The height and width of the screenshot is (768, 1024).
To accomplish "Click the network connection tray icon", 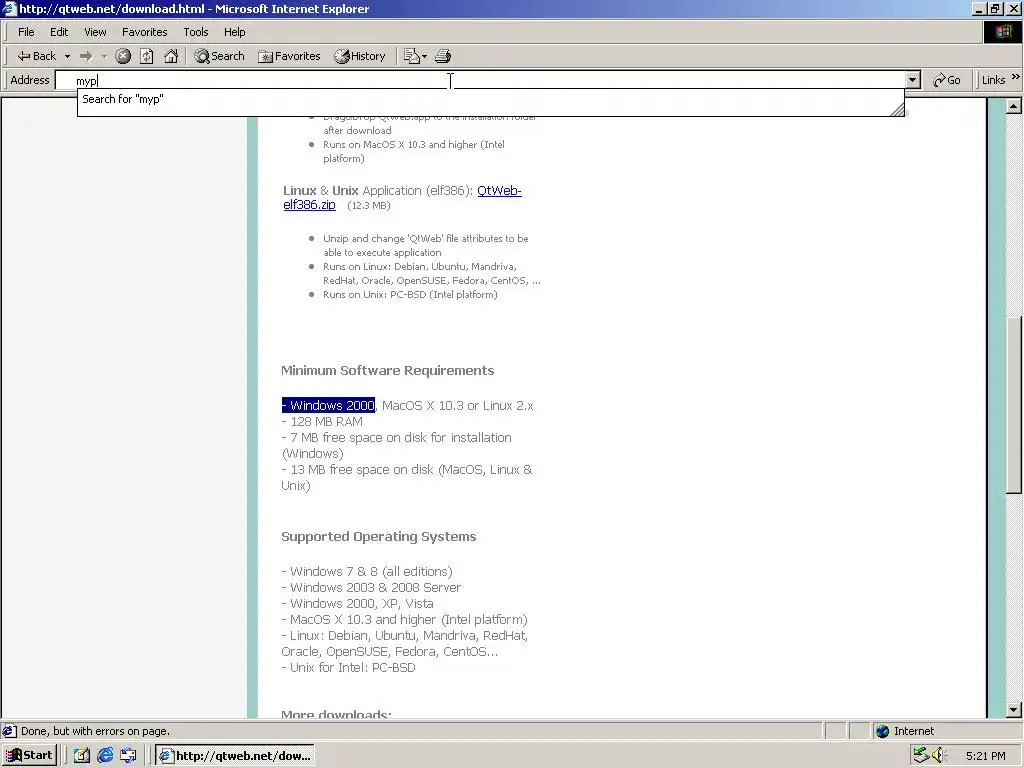I will [x=921, y=756].
